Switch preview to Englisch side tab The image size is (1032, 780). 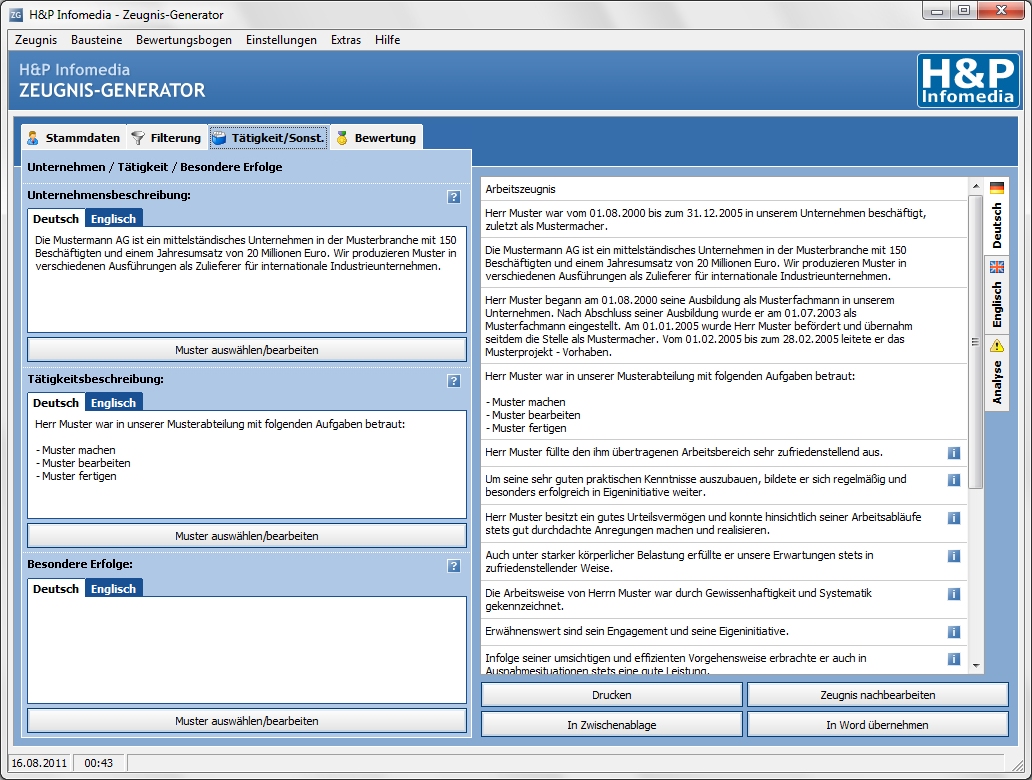click(x=997, y=296)
